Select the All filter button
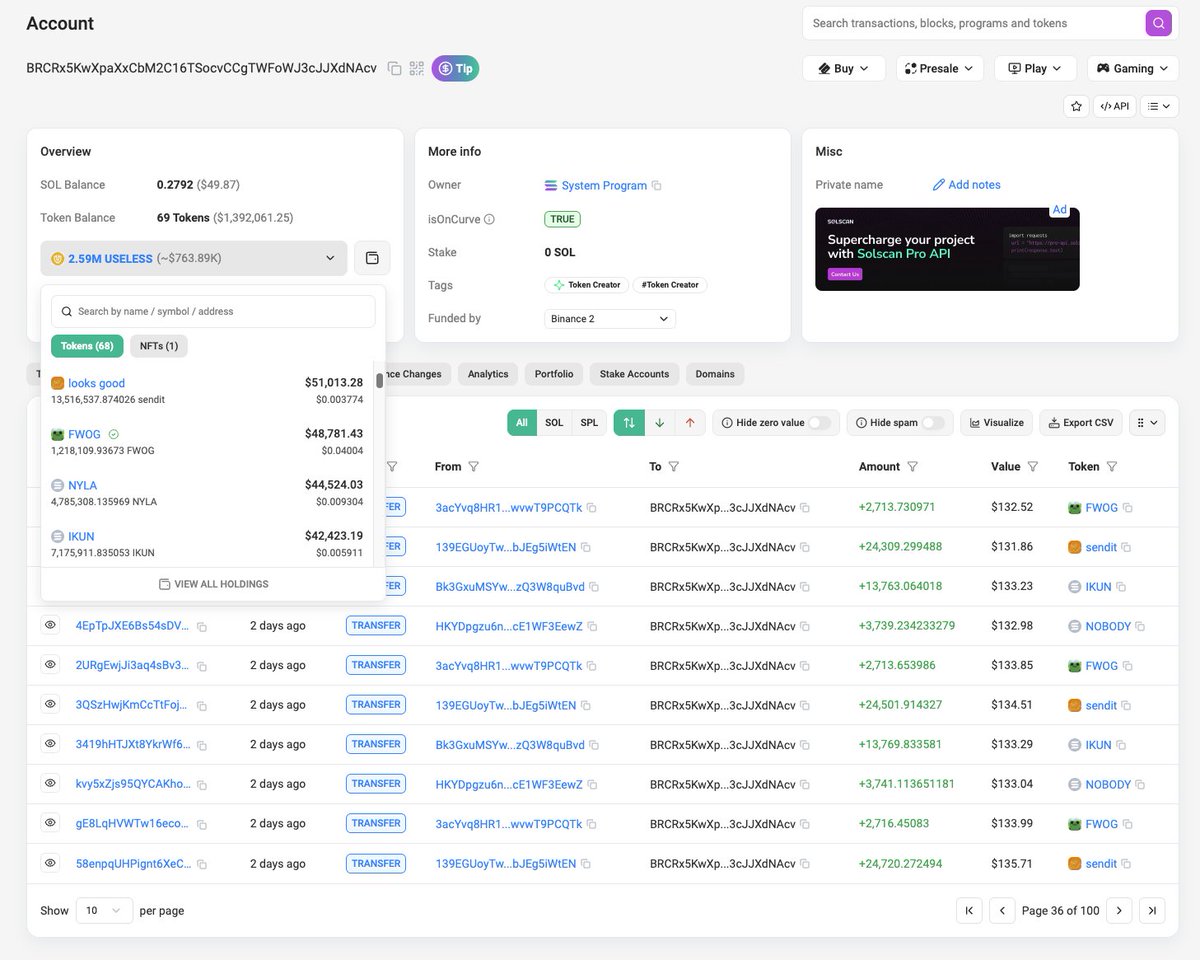The width and height of the screenshot is (1200, 960). [522, 423]
